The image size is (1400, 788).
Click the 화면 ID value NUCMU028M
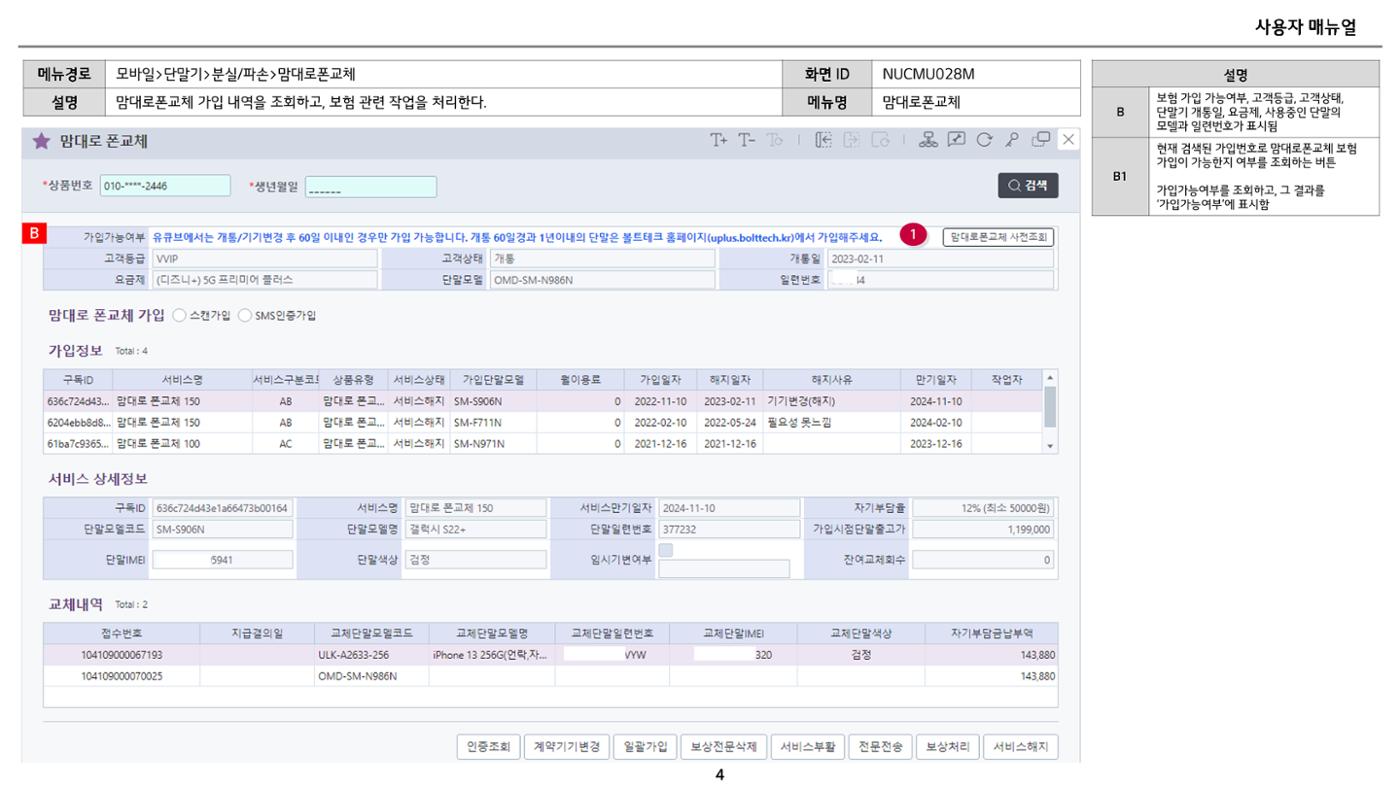929,74
